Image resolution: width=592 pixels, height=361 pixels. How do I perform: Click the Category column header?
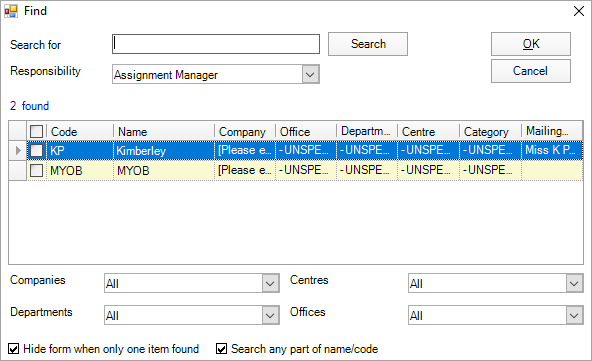[490, 131]
